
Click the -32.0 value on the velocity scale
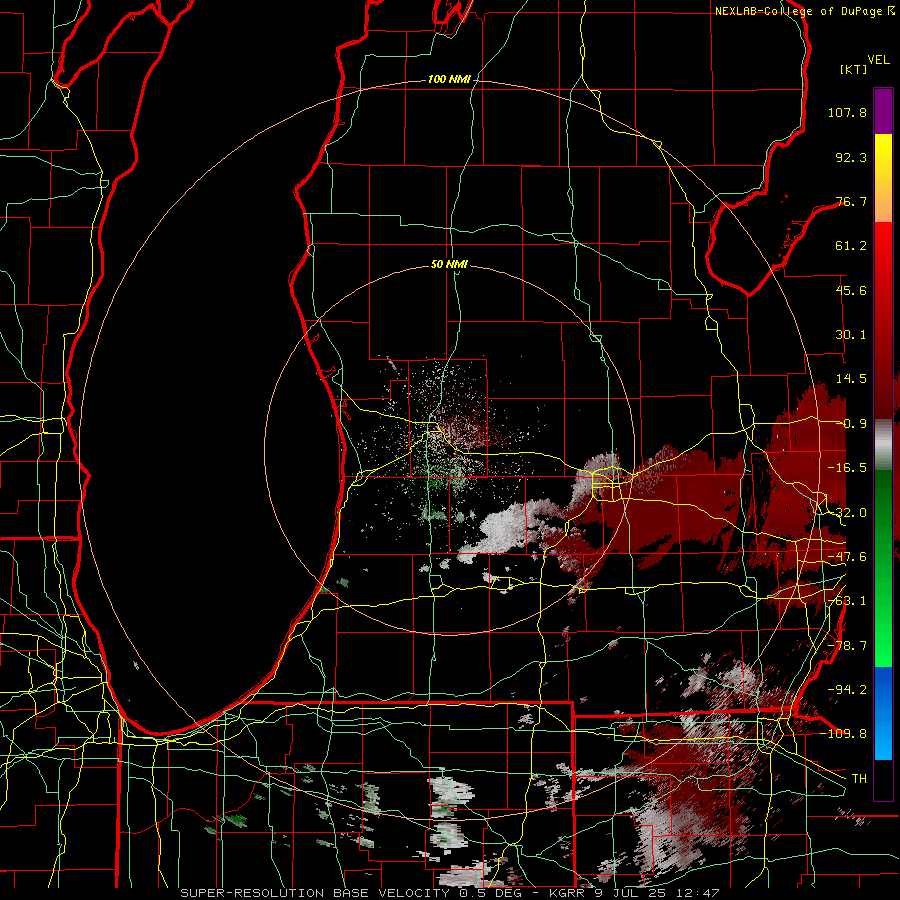click(x=847, y=513)
